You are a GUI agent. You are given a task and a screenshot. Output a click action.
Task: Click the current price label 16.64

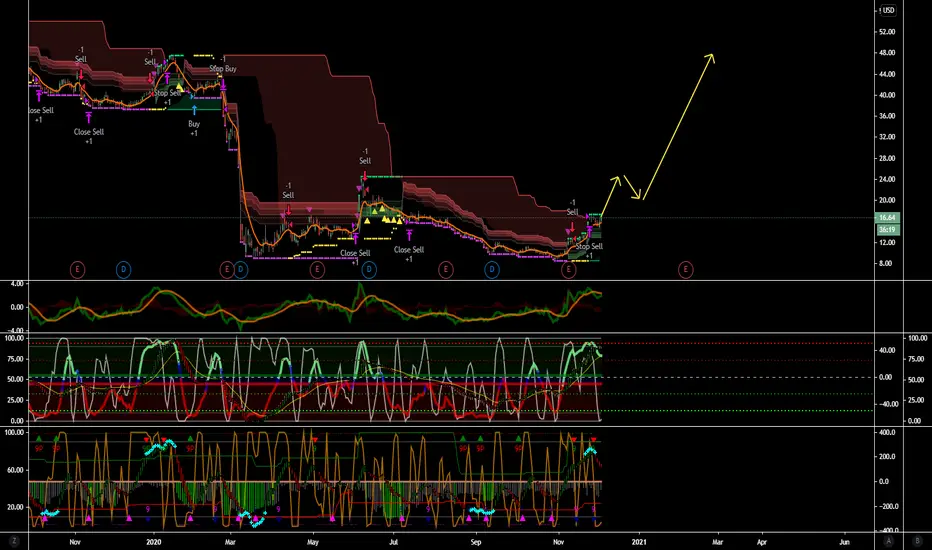(887, 218)
